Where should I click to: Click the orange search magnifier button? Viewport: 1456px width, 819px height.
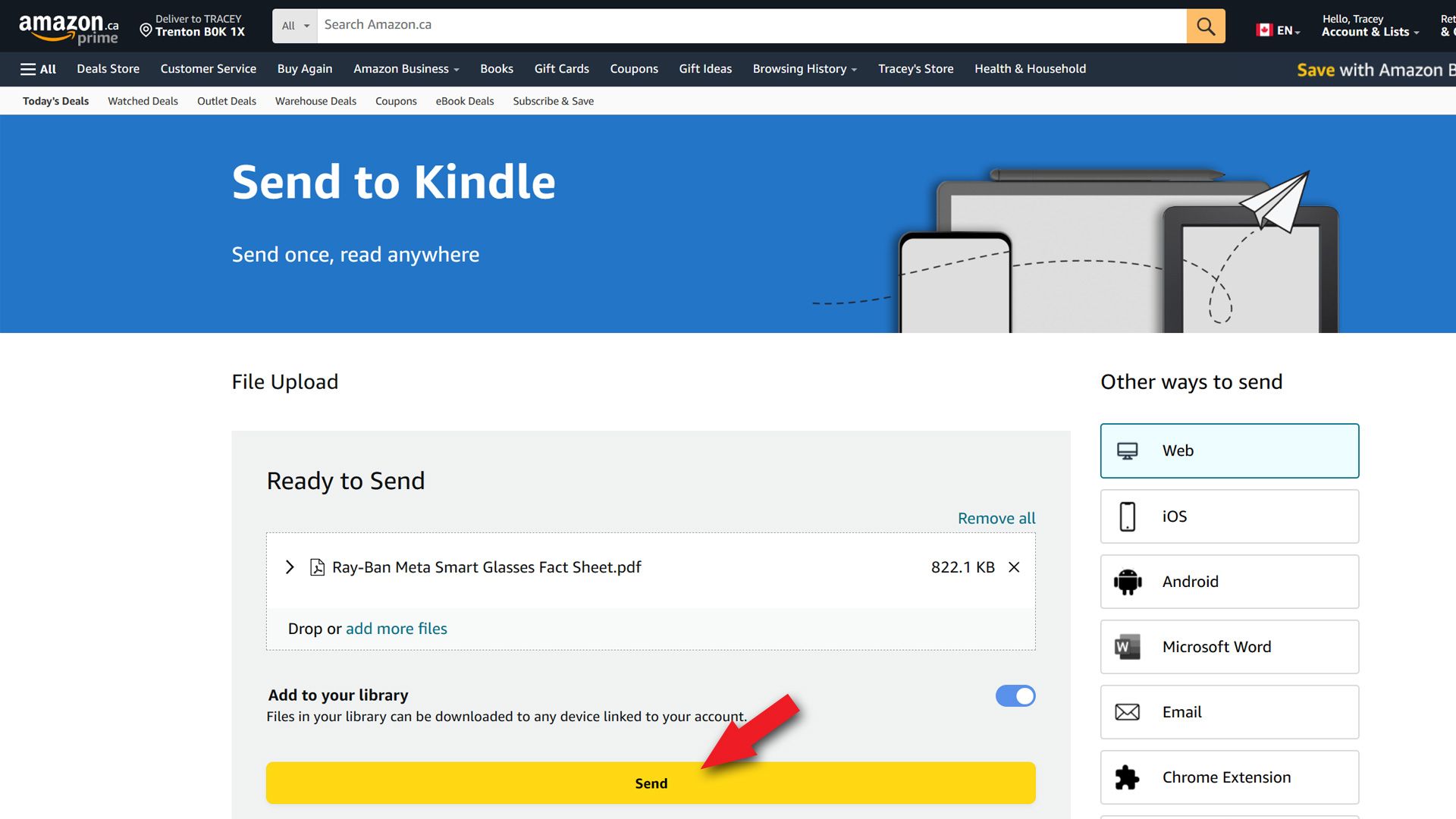pyautogui.click(x=1206, y=26)
